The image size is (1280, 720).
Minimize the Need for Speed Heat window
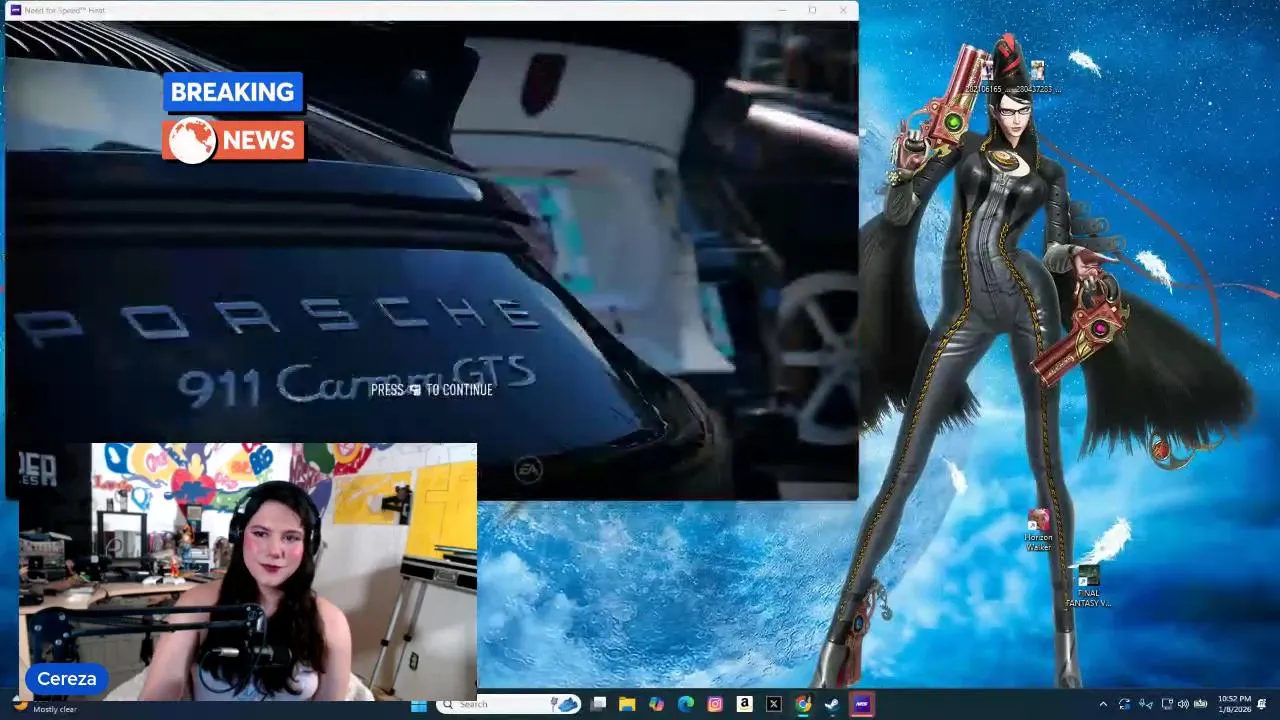coord(782,10)
